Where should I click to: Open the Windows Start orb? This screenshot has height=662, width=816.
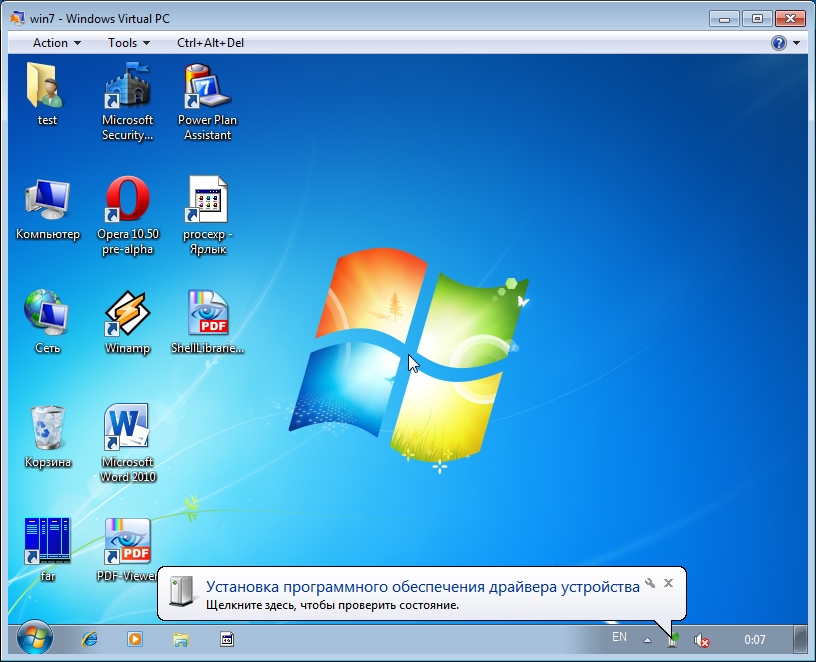pyautogui.click(x=35, y=638)
